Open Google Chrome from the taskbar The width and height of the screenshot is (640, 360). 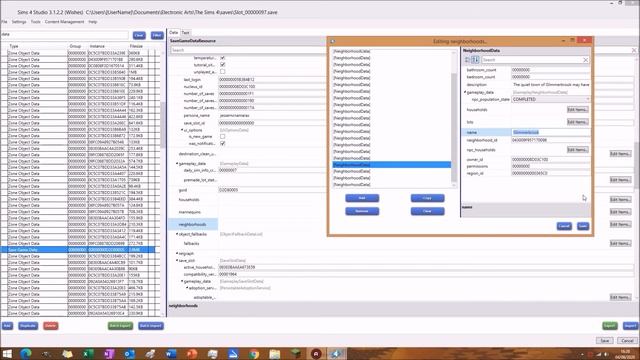(254, 353)
